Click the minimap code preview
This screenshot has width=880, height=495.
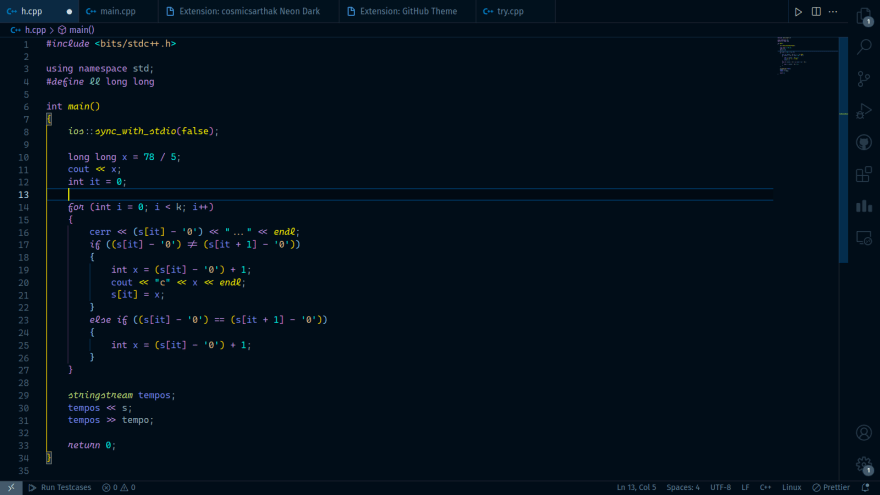(808, 55)
